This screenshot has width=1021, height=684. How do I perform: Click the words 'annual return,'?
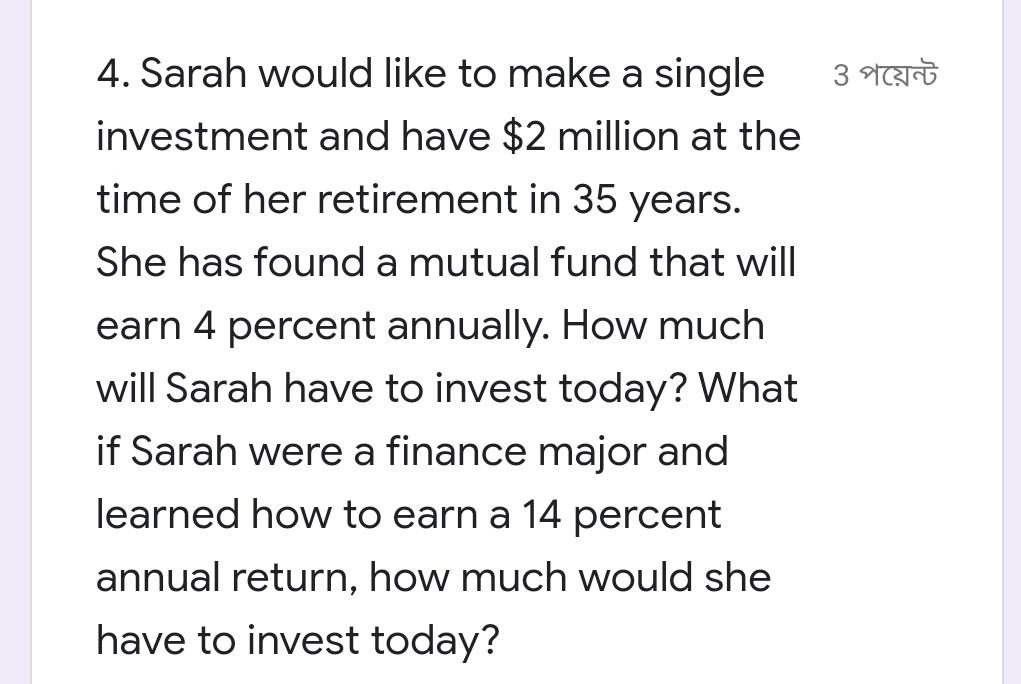click(x=227, y=578)
